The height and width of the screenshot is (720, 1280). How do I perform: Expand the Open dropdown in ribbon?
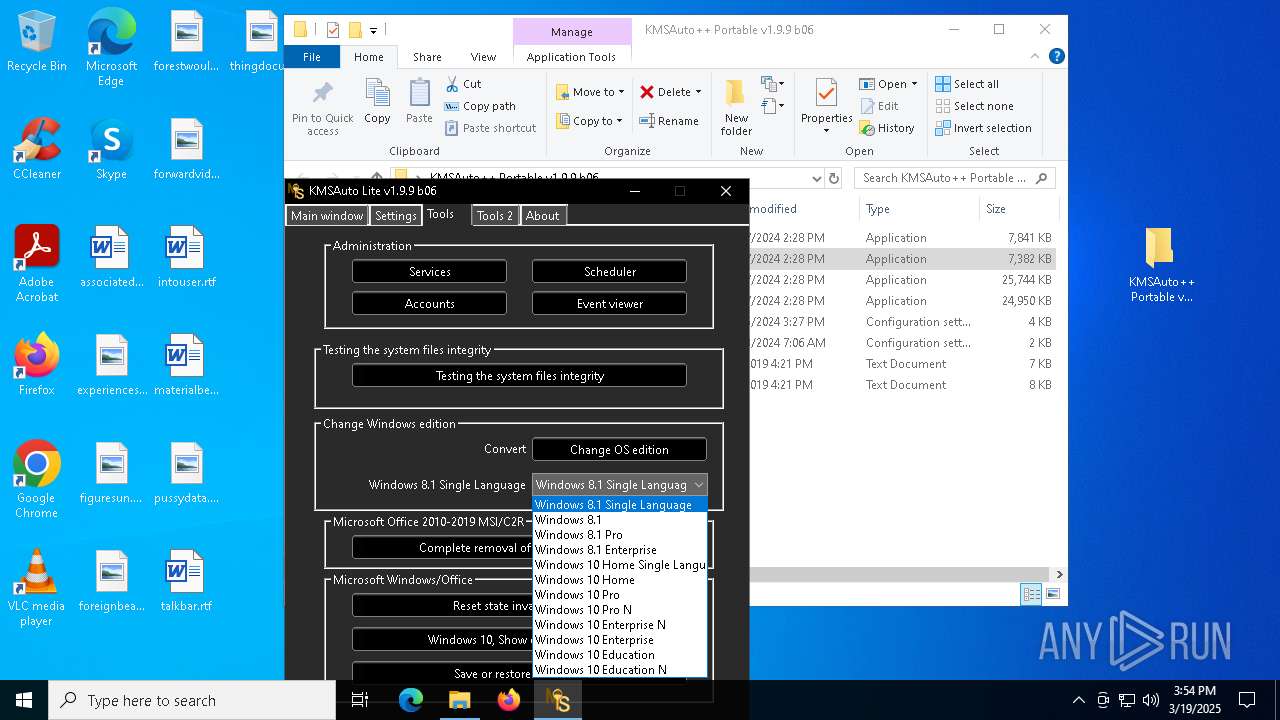tap(914, 84)
